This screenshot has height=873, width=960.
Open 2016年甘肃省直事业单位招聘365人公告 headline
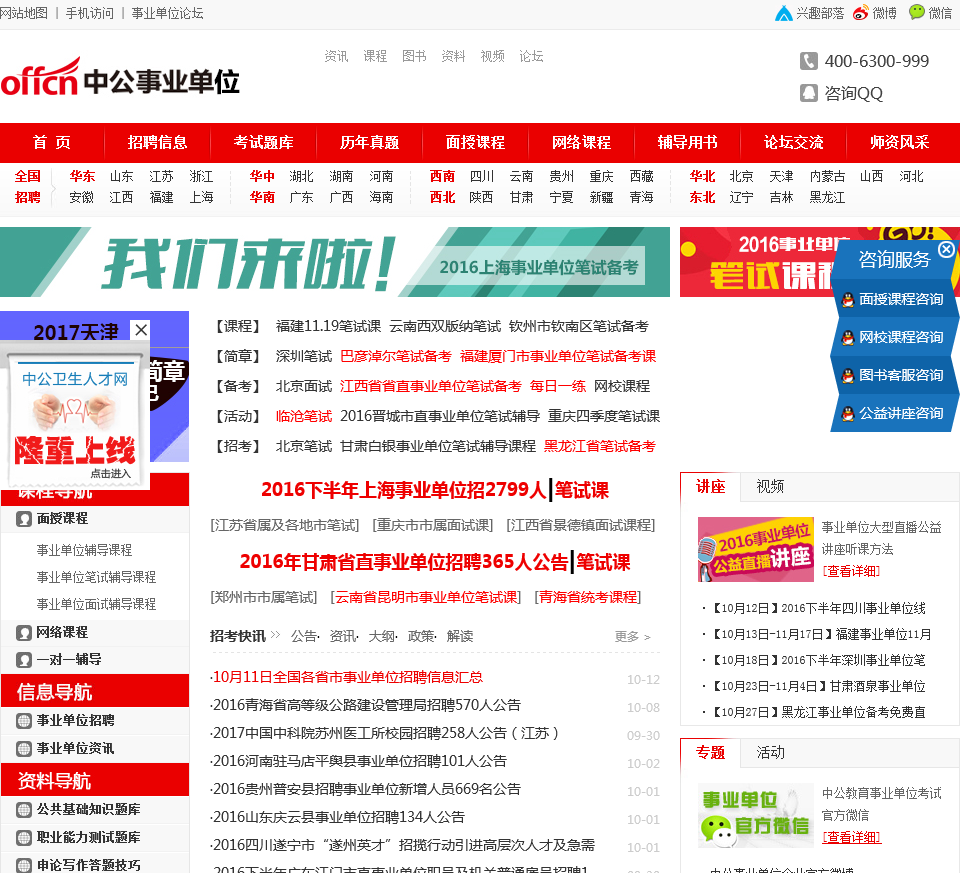(404, 562)
